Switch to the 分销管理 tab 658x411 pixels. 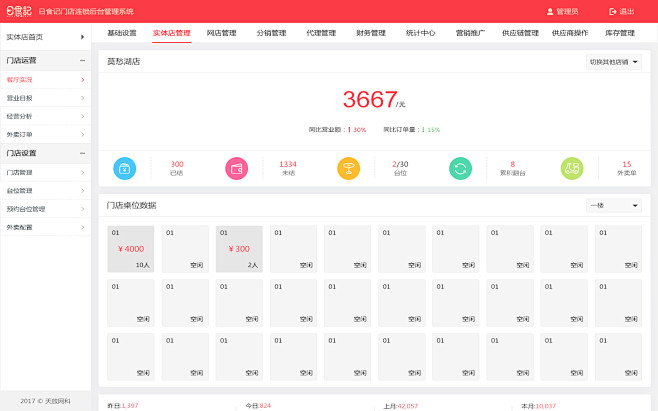tap(271, 33)
